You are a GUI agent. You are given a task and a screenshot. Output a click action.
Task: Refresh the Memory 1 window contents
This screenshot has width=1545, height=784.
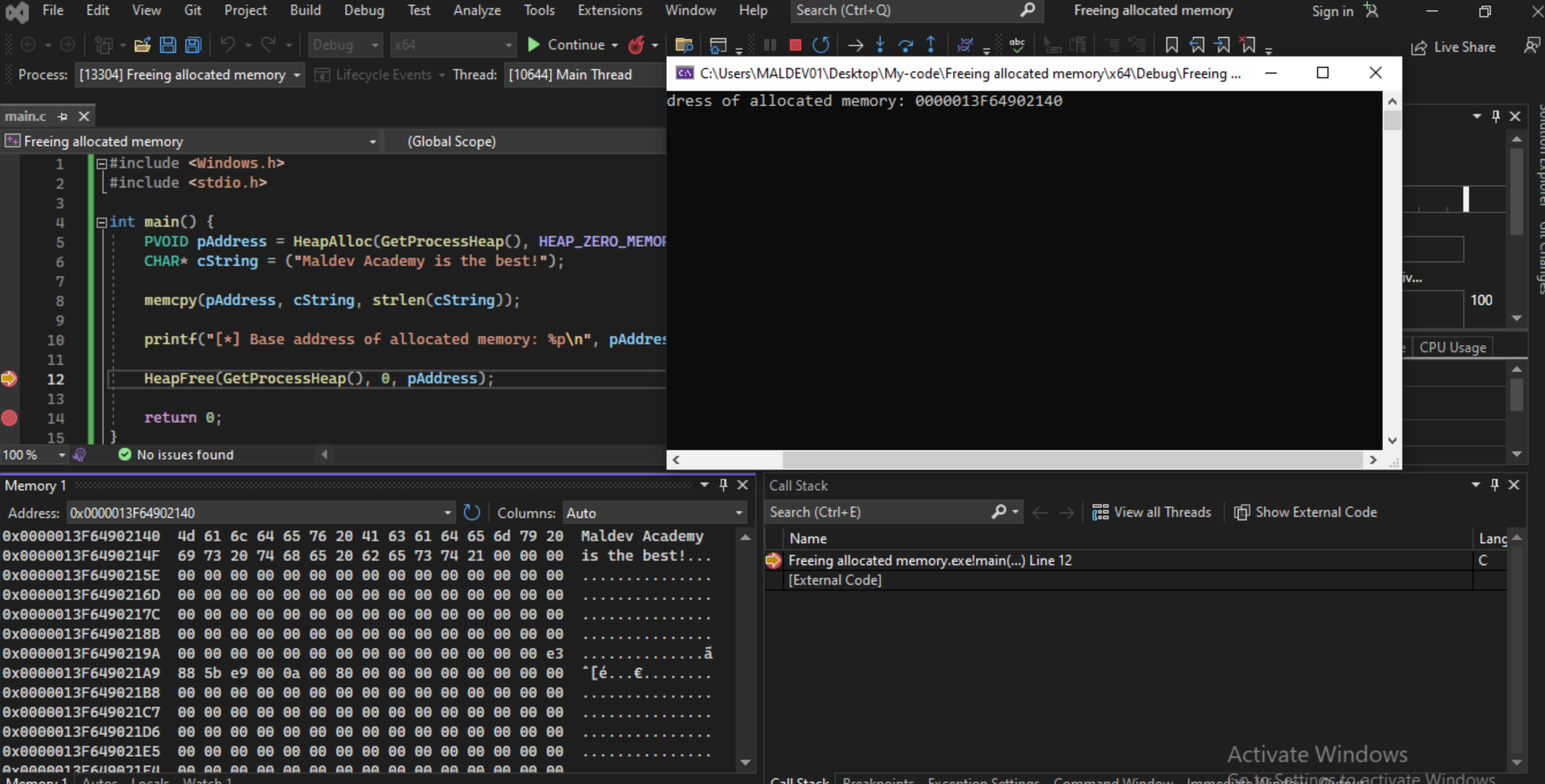coord(472,512)
